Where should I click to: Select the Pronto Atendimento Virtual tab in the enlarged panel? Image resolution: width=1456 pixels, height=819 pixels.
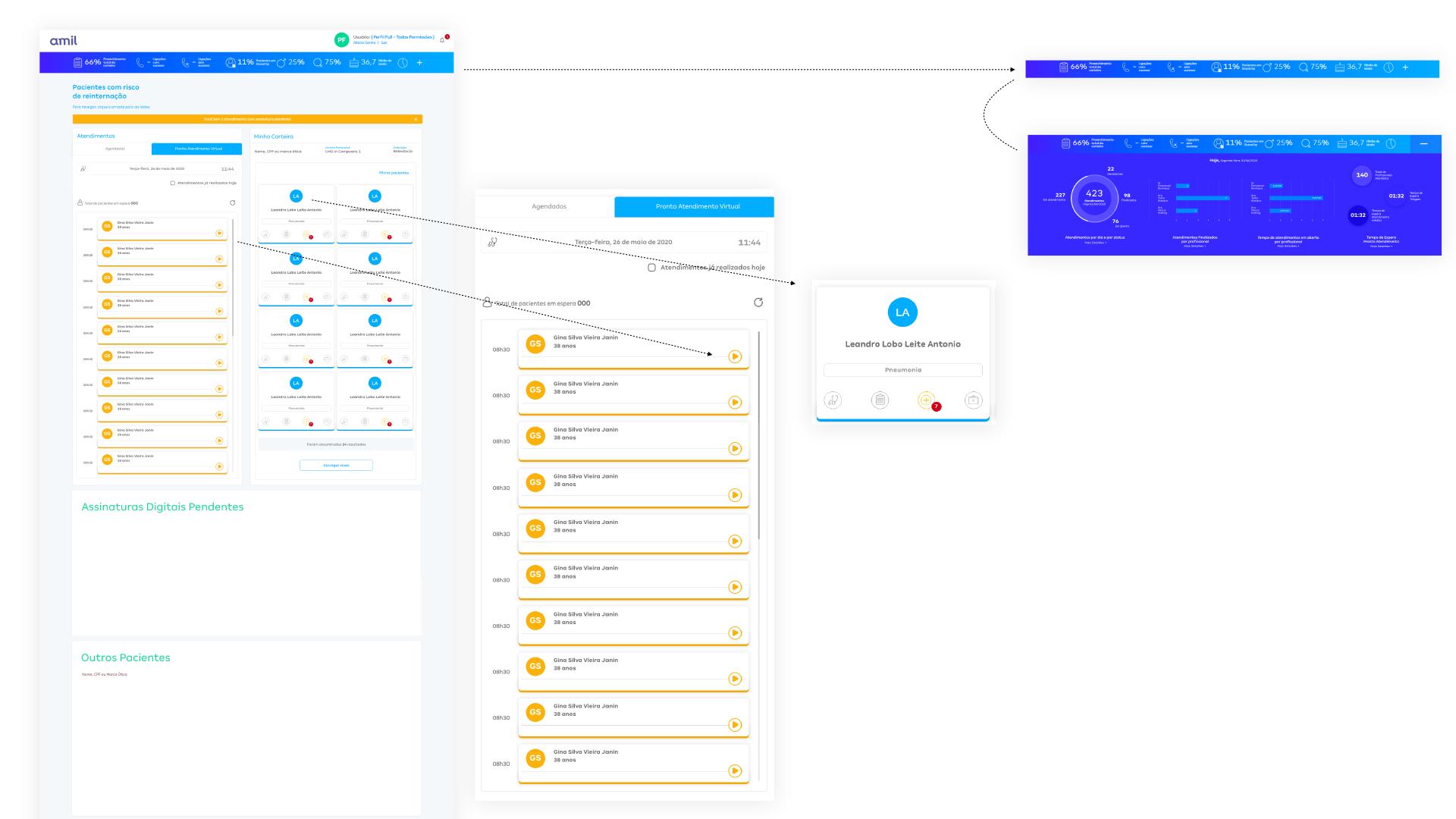tap(697, 206)
